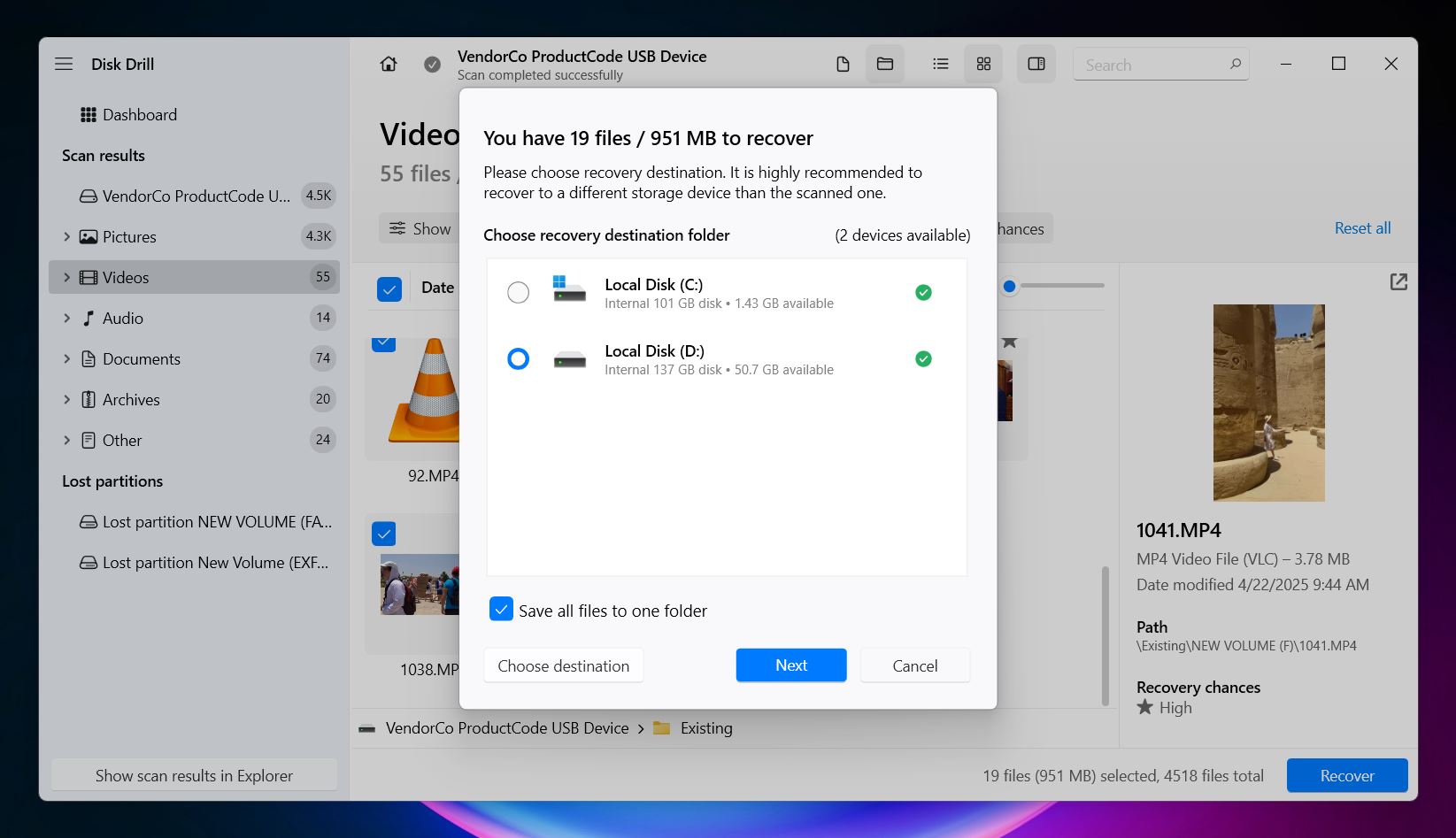Image resolution: width=1456 pixels, height=838 pixels.
Task: Toggle the preview panel icon
Action: (1036, 64)
